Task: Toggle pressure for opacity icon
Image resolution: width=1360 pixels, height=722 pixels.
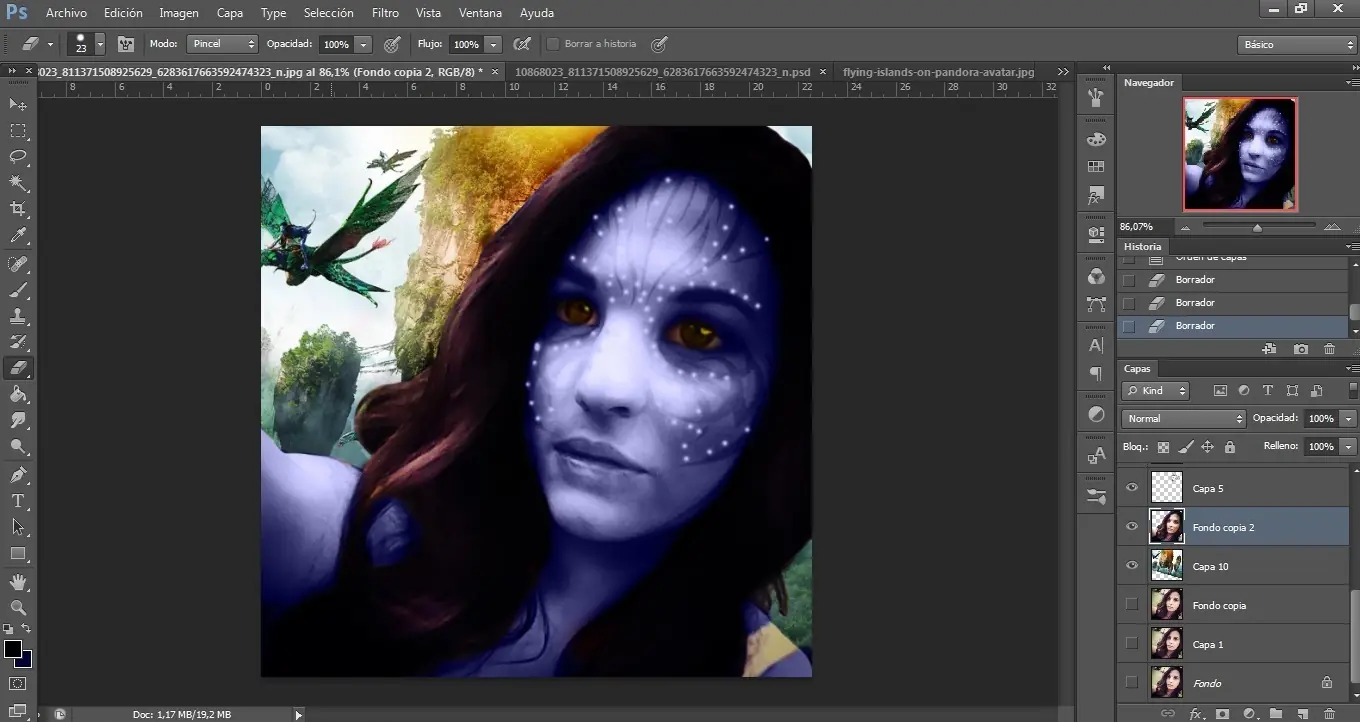Action: point(392,44)
